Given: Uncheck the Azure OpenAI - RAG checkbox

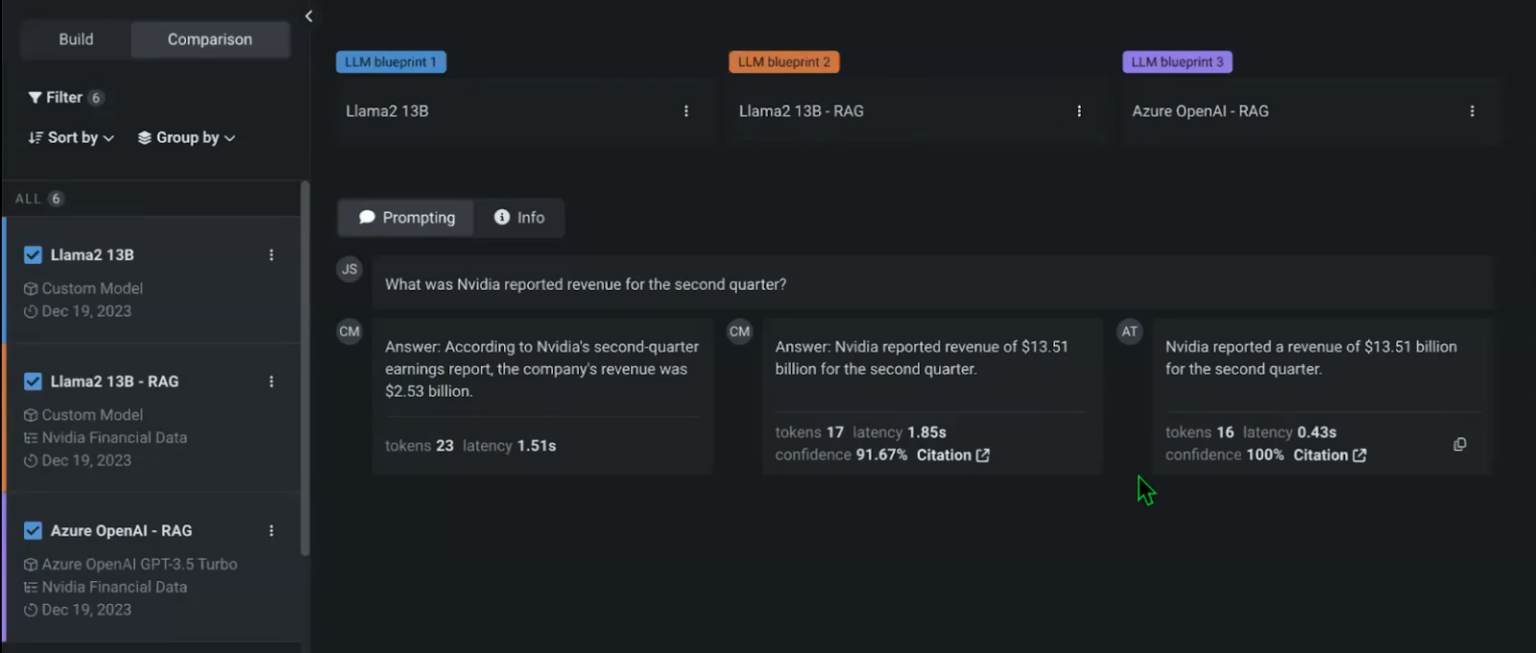Looking at the screenshot, I should click(33, 531).
